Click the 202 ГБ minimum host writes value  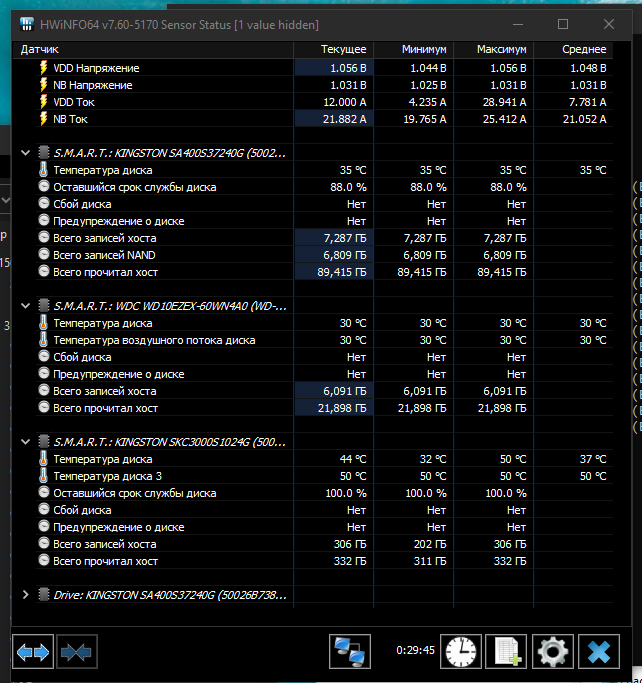click(430, 544)
